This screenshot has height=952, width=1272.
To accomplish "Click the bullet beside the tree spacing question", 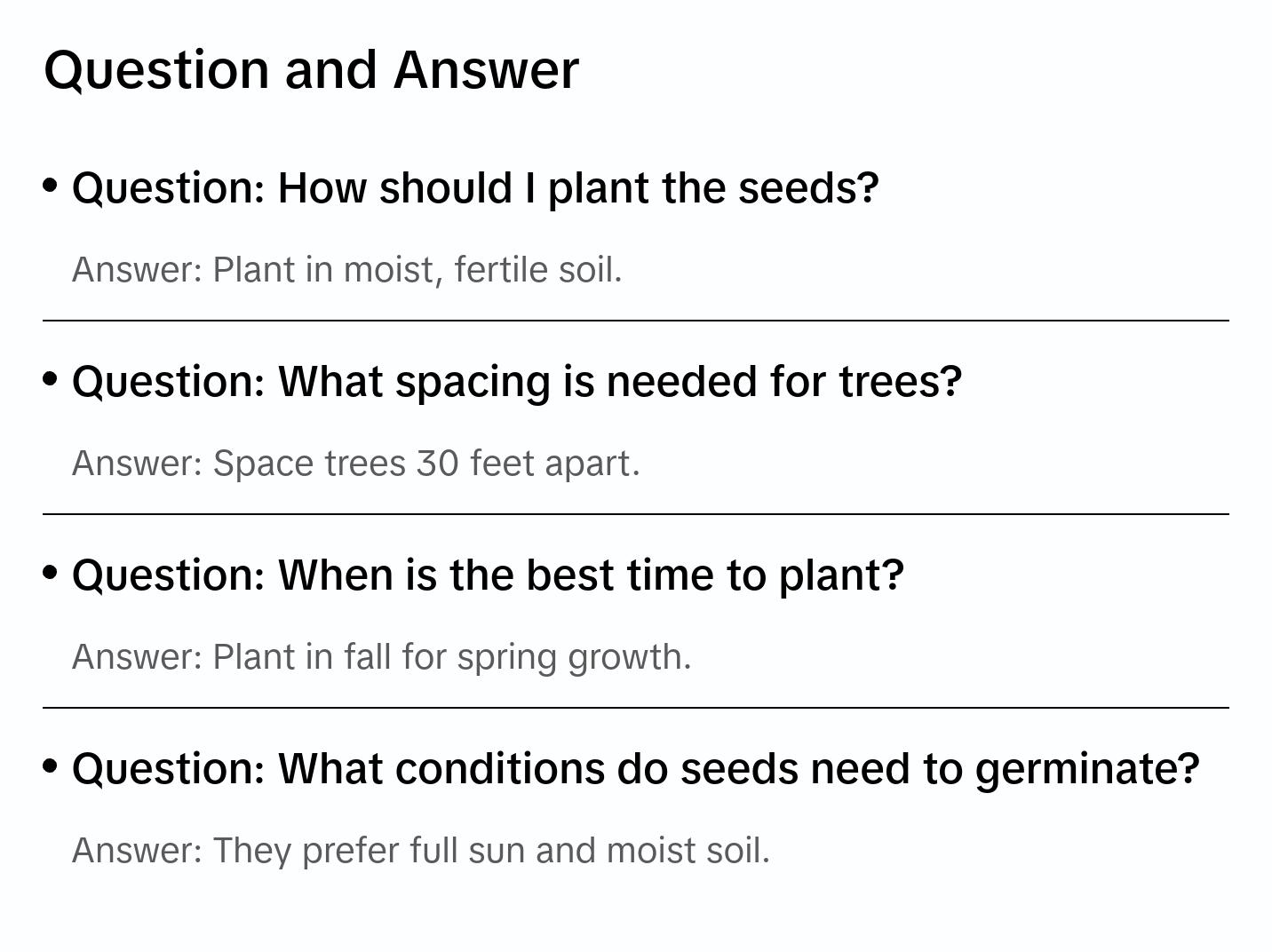I will tap(51, 378).
